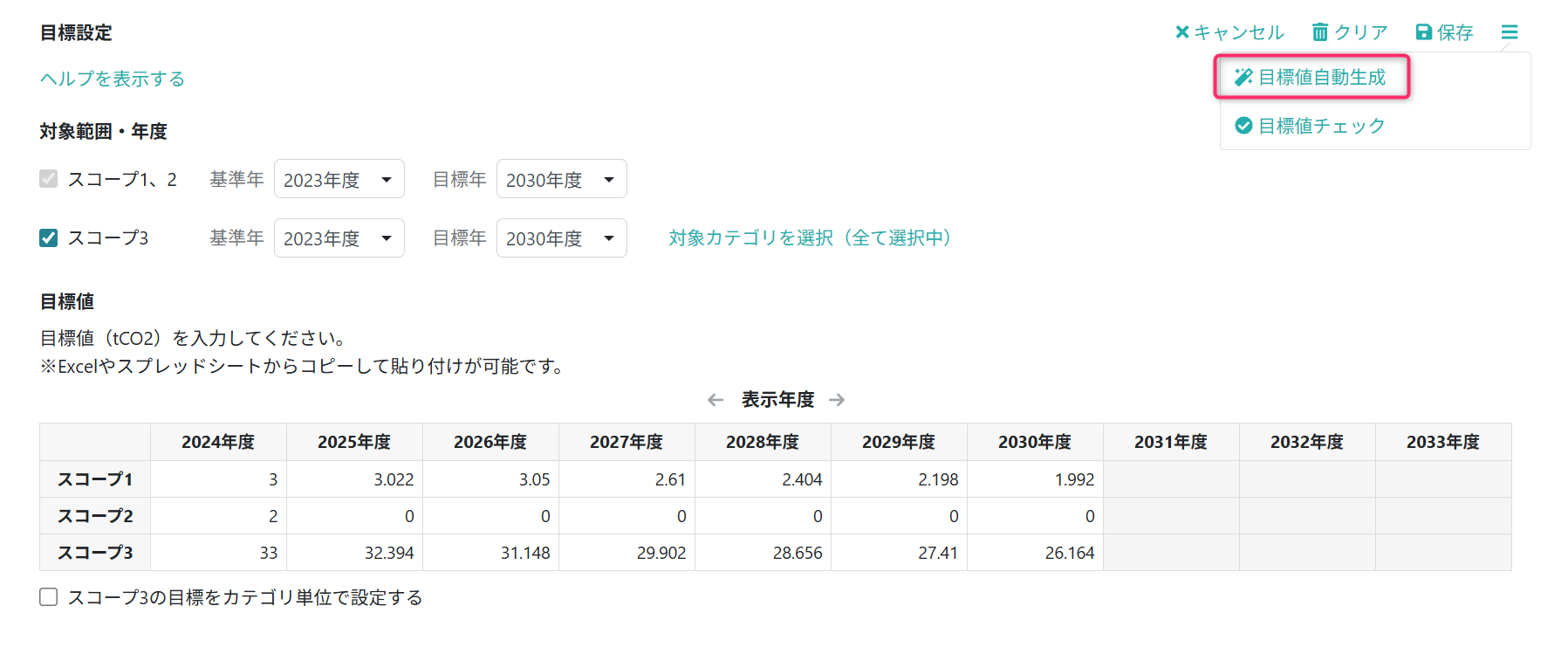
Task: Select 目標値チェック from the menu
Action: point(1321,126)
